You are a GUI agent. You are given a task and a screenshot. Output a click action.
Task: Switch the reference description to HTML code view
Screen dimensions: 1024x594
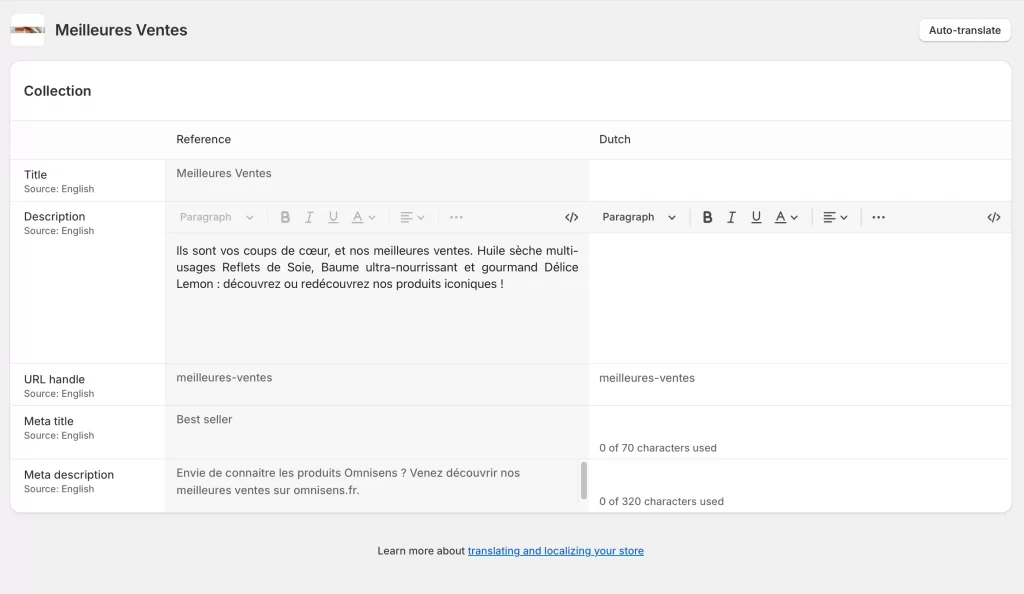(x=571, y=217)
